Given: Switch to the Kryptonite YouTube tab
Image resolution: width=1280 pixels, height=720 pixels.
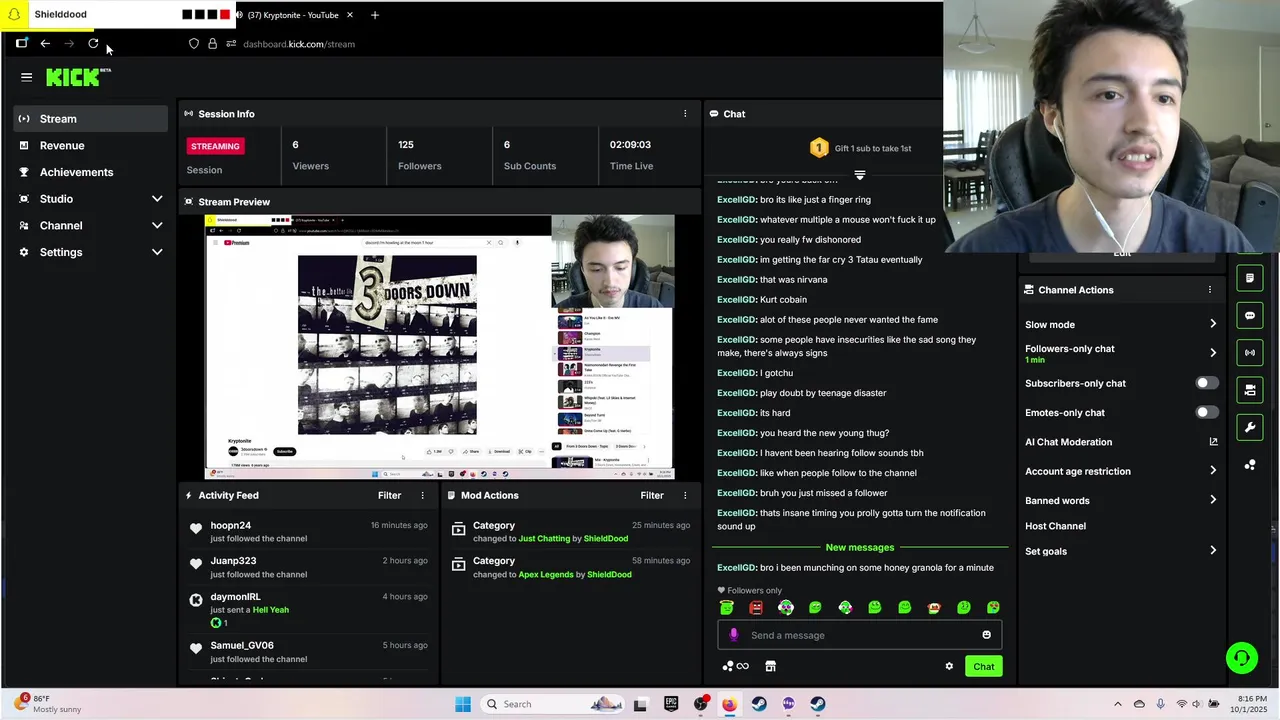Looking at the screenshot, I should 294,15.
